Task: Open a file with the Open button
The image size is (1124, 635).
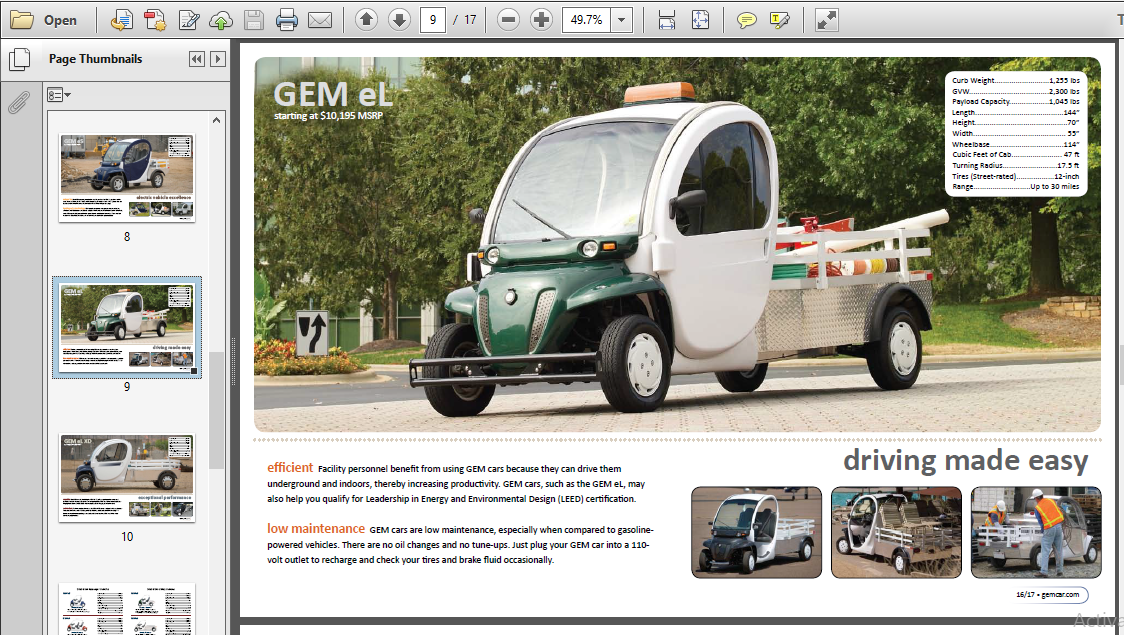Action: coord(44,20)
